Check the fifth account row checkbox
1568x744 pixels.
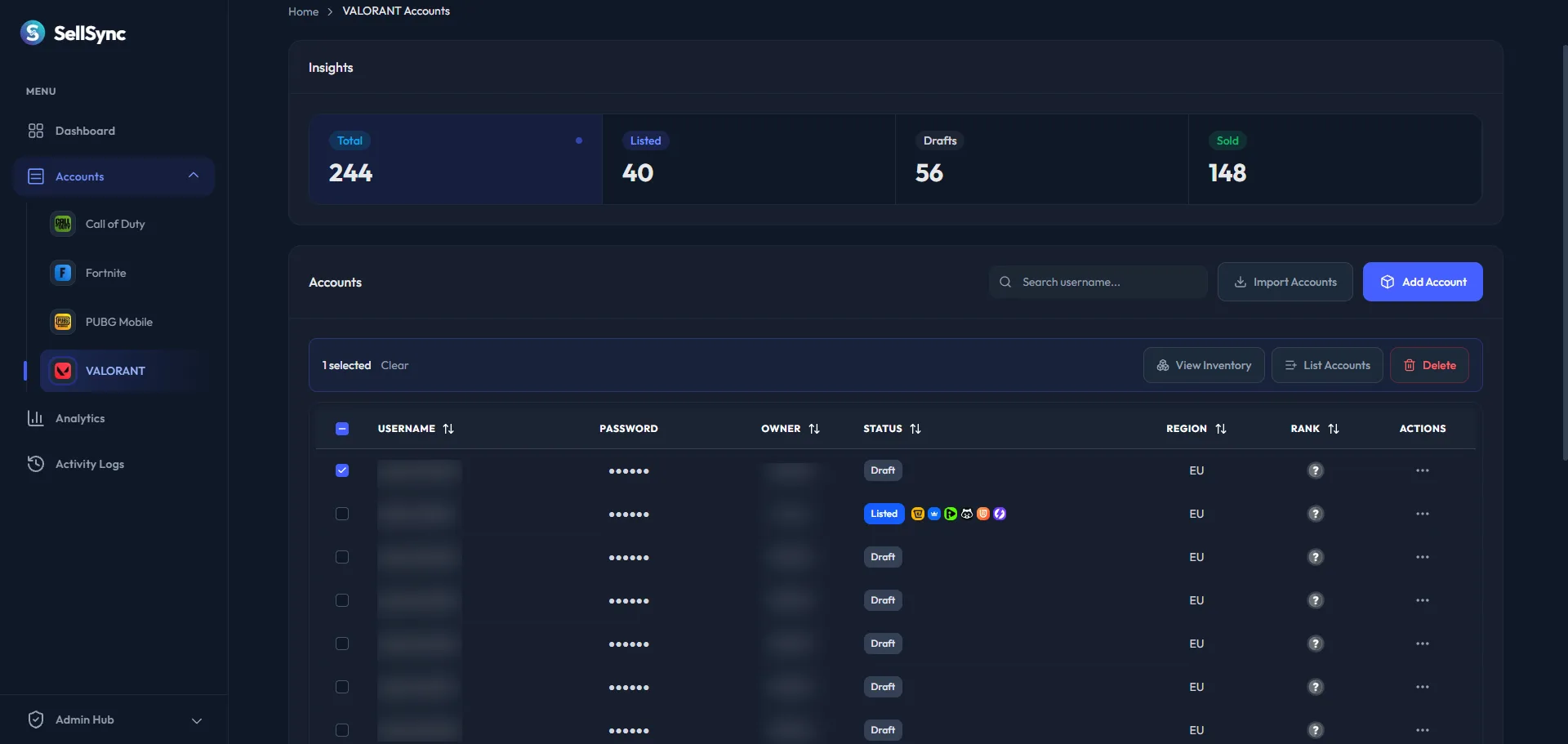coord(342,644)
